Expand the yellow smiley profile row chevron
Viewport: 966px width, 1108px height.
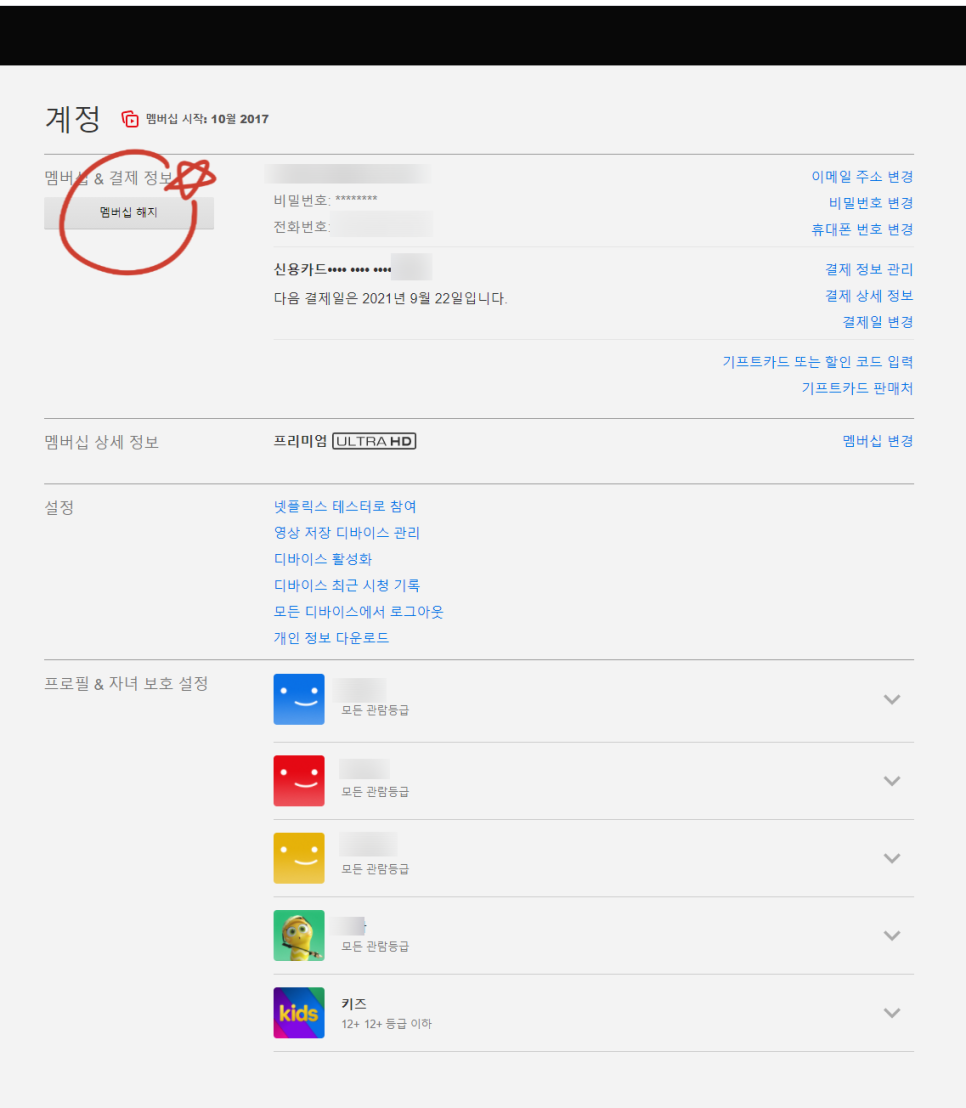tap(892, 859)
